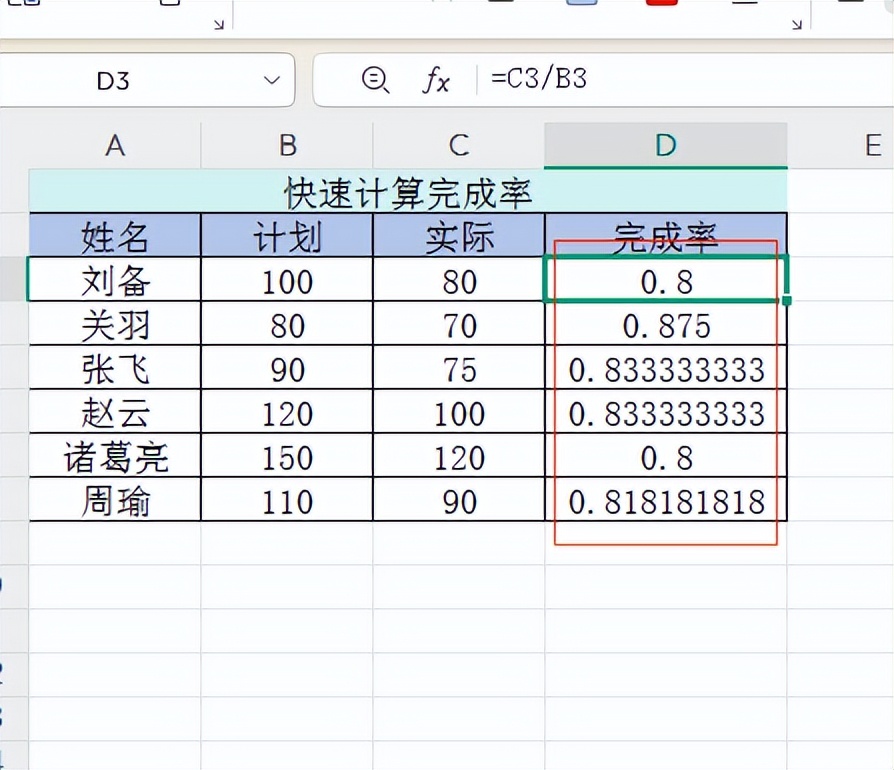This screenshot has width=894, height=770.
Task: Select 关羽's completion rate 0.875
Action: click(666, 323)
